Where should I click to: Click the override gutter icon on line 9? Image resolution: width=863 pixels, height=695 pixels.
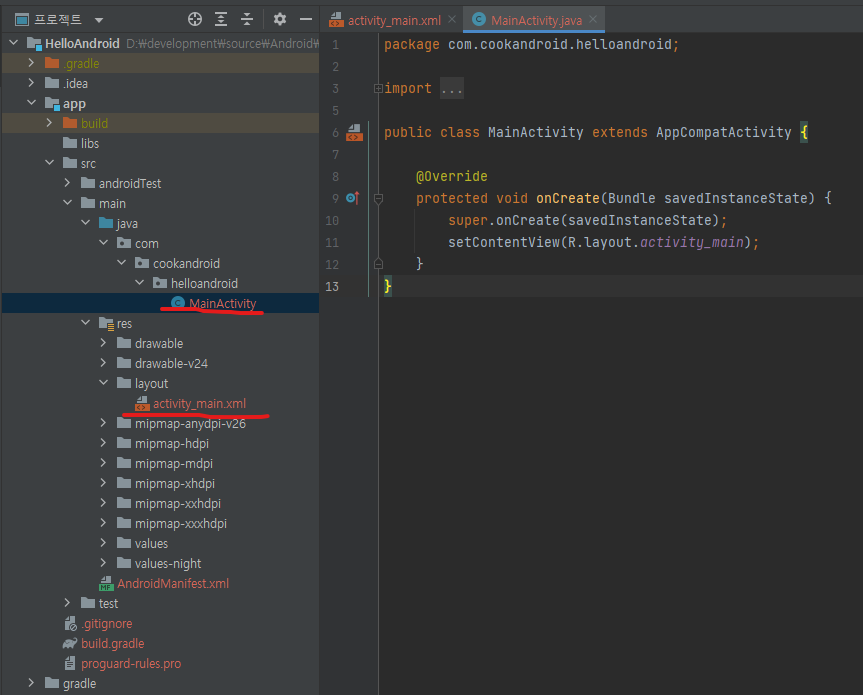[x=353, y=198]
